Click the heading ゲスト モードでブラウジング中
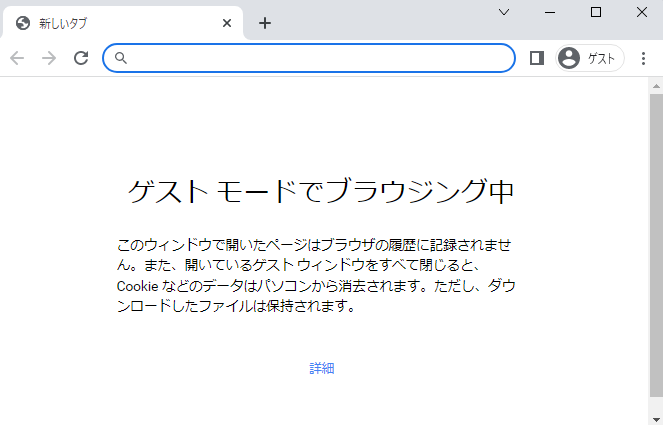 [321, 191]
